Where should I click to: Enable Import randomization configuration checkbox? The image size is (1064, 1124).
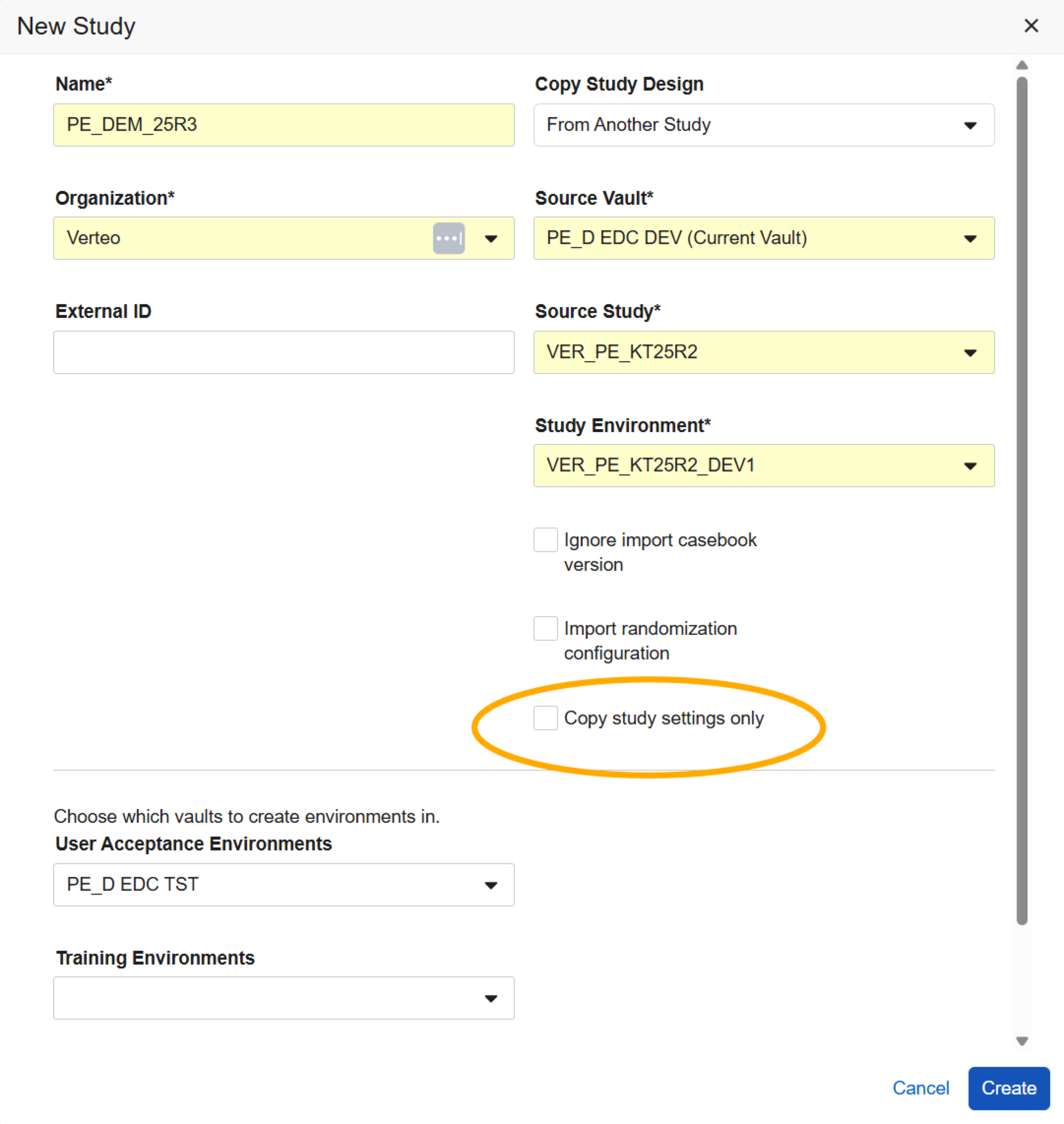(545, 628)
